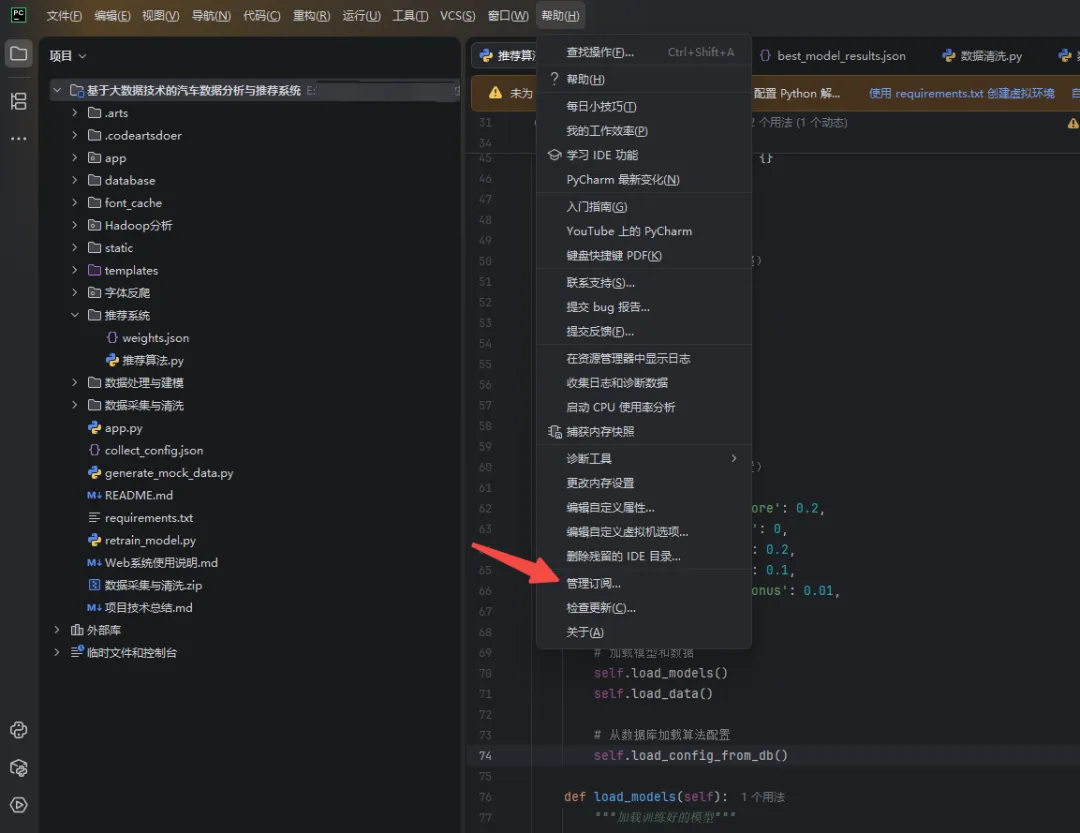The width and height of the screenshot is (1080, 833).
Task: Collapse the 推荐系统 folder chevron
Action: coord(74,315)
